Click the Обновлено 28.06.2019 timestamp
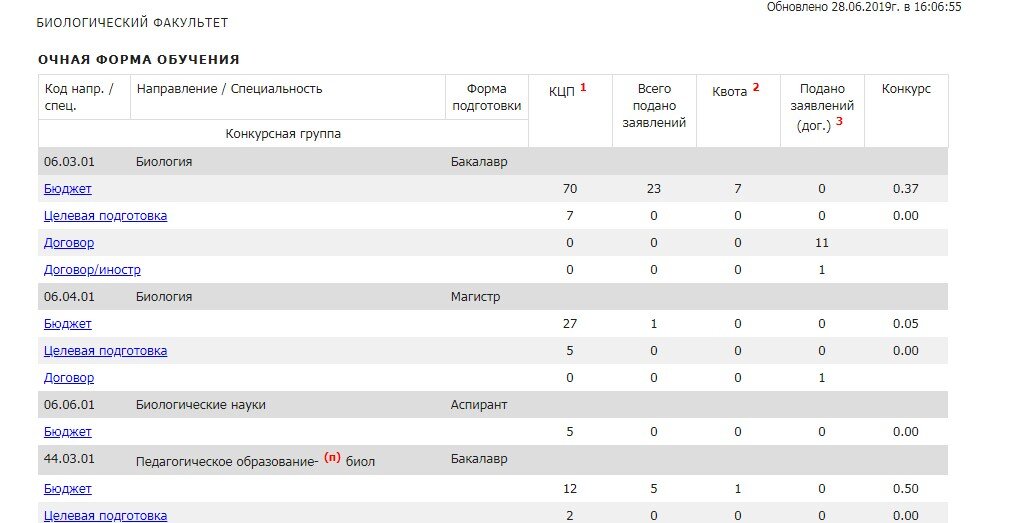 tap(864, 7)
